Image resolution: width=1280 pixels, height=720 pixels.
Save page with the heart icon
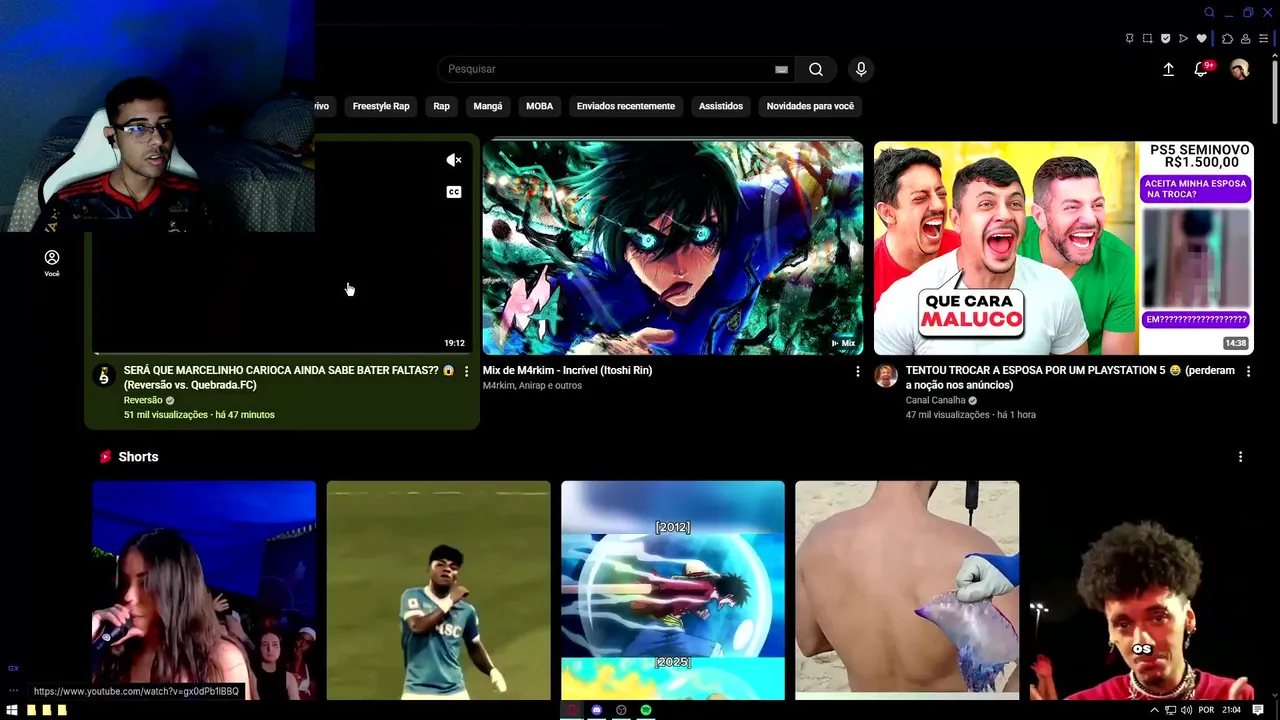point(1201,39)
